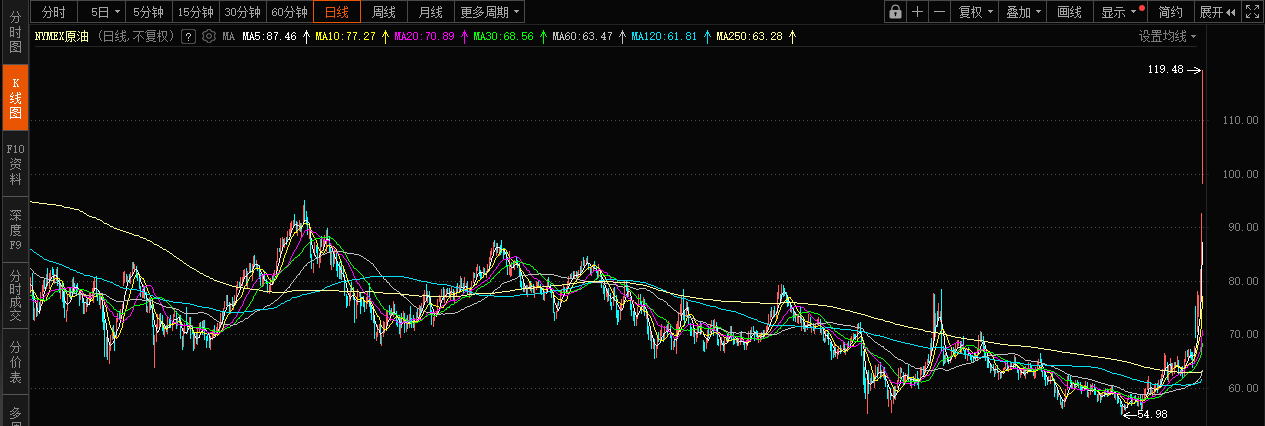The height and width of the screenshot is (426, 1265).
Task: Zoom in the chart with plus icon
Action: click(918, 12)
